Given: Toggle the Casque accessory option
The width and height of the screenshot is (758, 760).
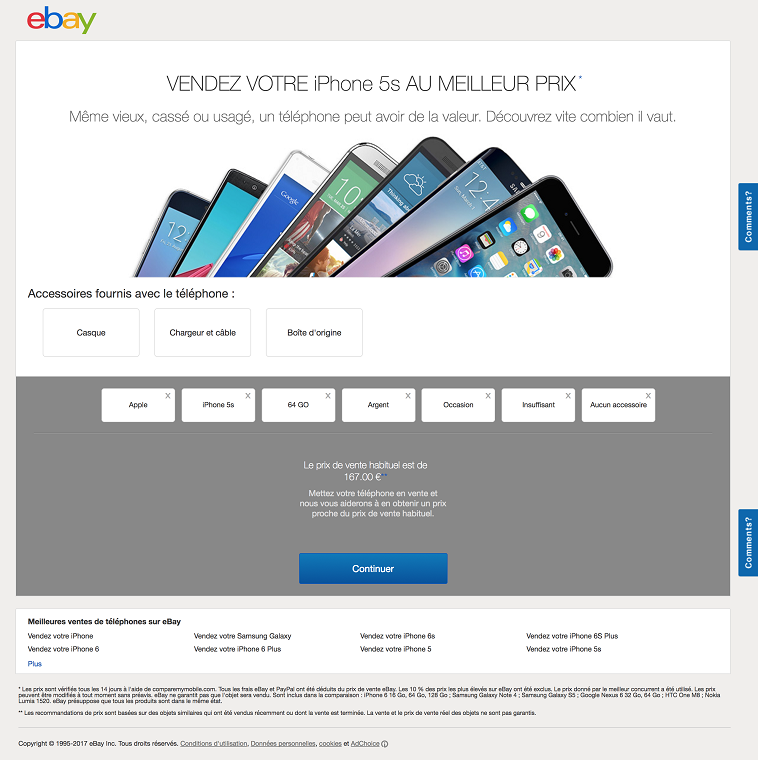Looking at the screenshot, I should 91,332.
